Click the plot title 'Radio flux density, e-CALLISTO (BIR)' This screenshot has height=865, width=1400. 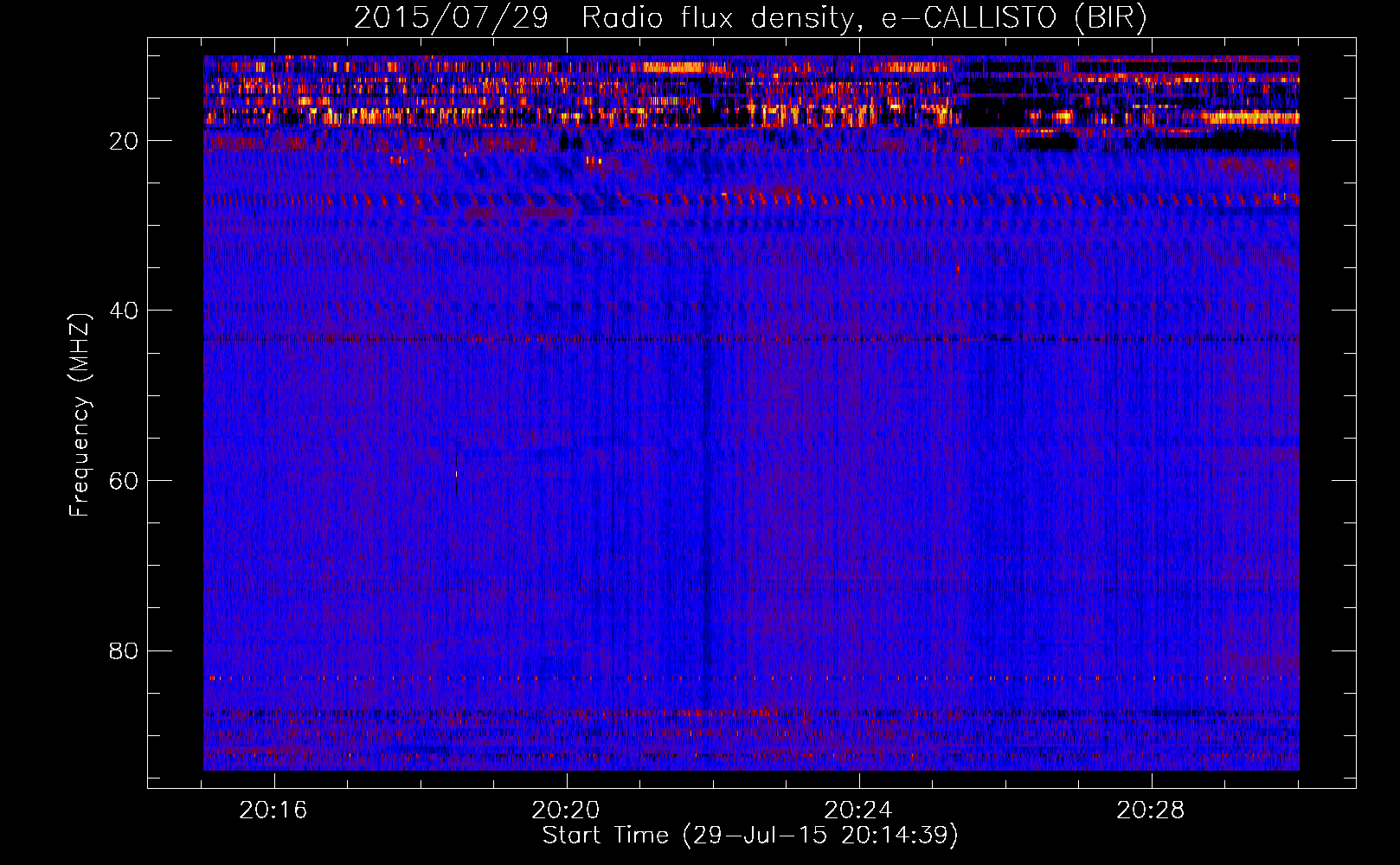(x=864, y=18)
